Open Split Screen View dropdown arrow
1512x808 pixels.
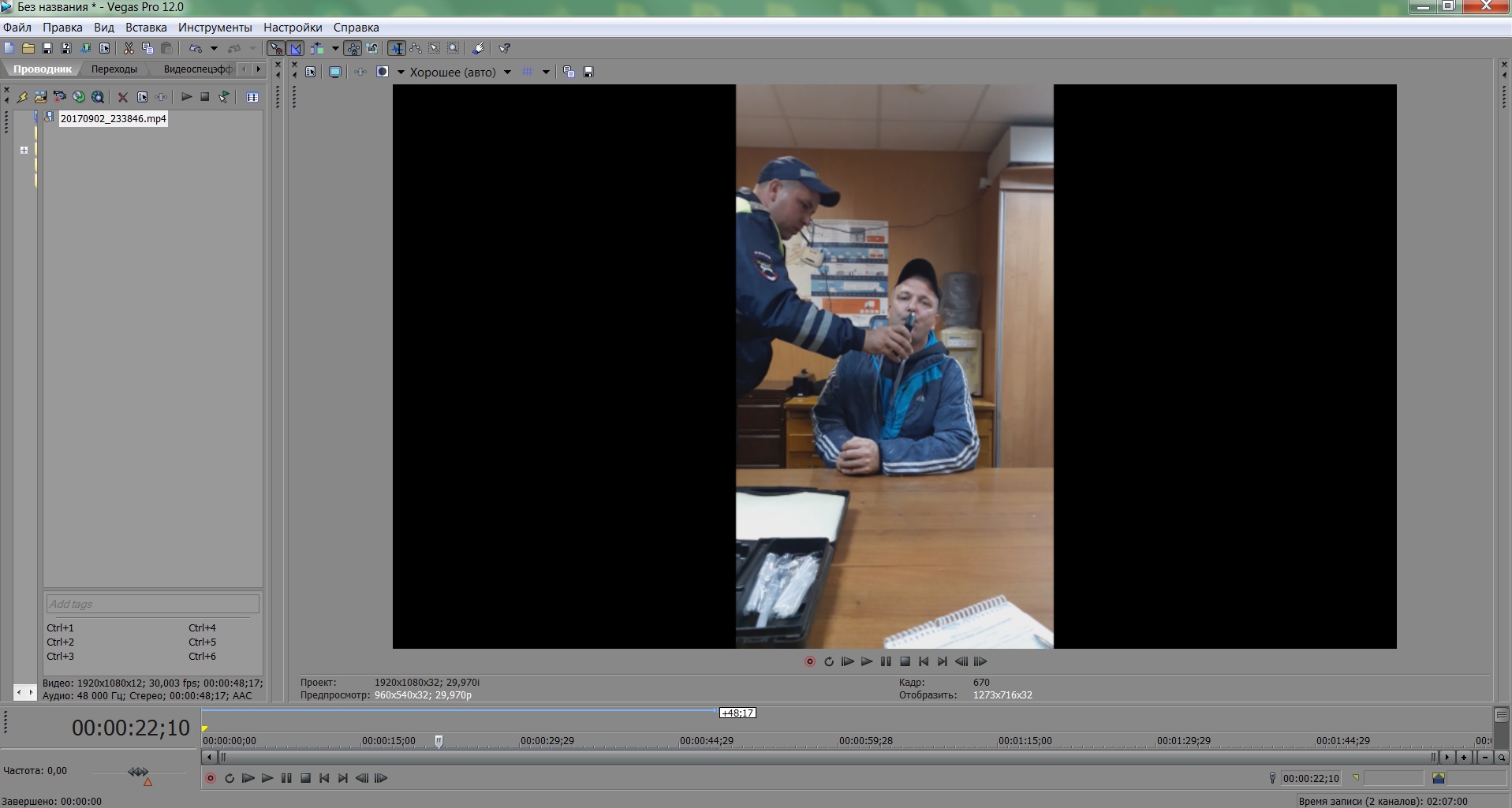pyautogui.click(x=400, y=72)
